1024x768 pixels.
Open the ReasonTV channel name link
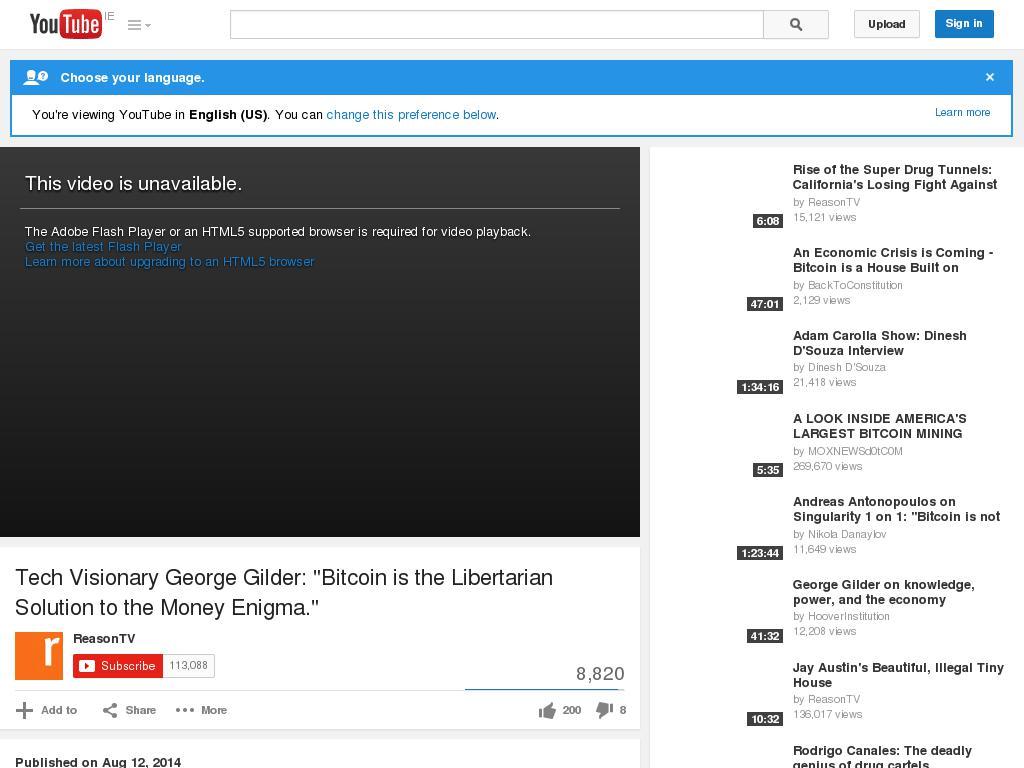[x=104, y=639]
